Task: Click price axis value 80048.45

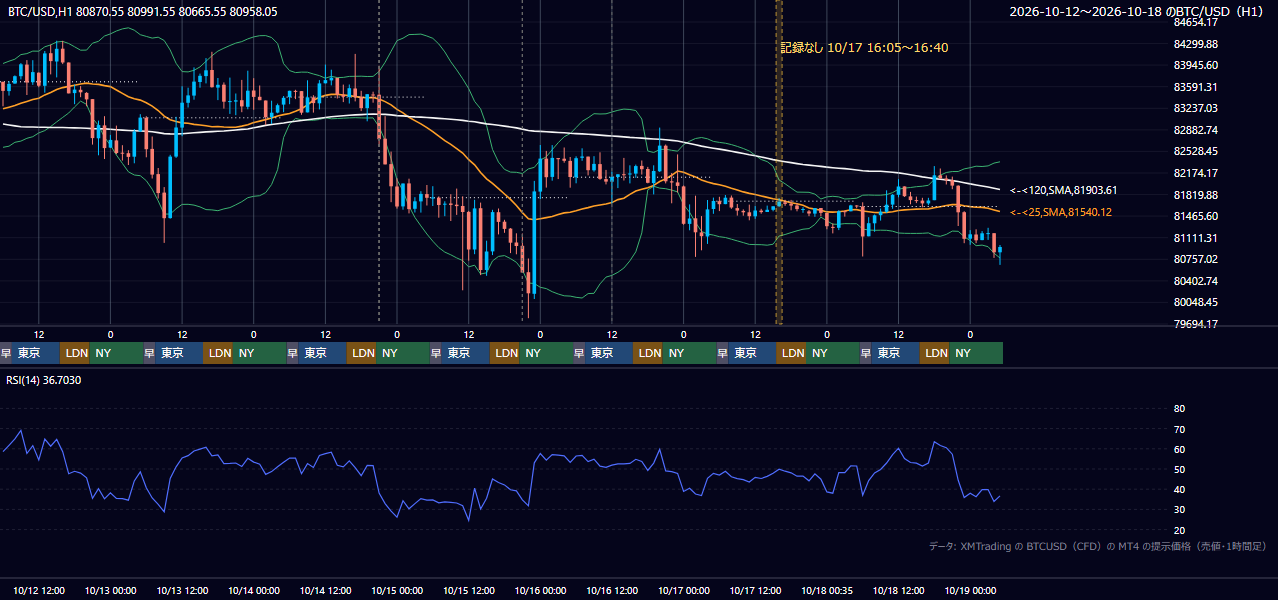Action: coord(1195,302)
